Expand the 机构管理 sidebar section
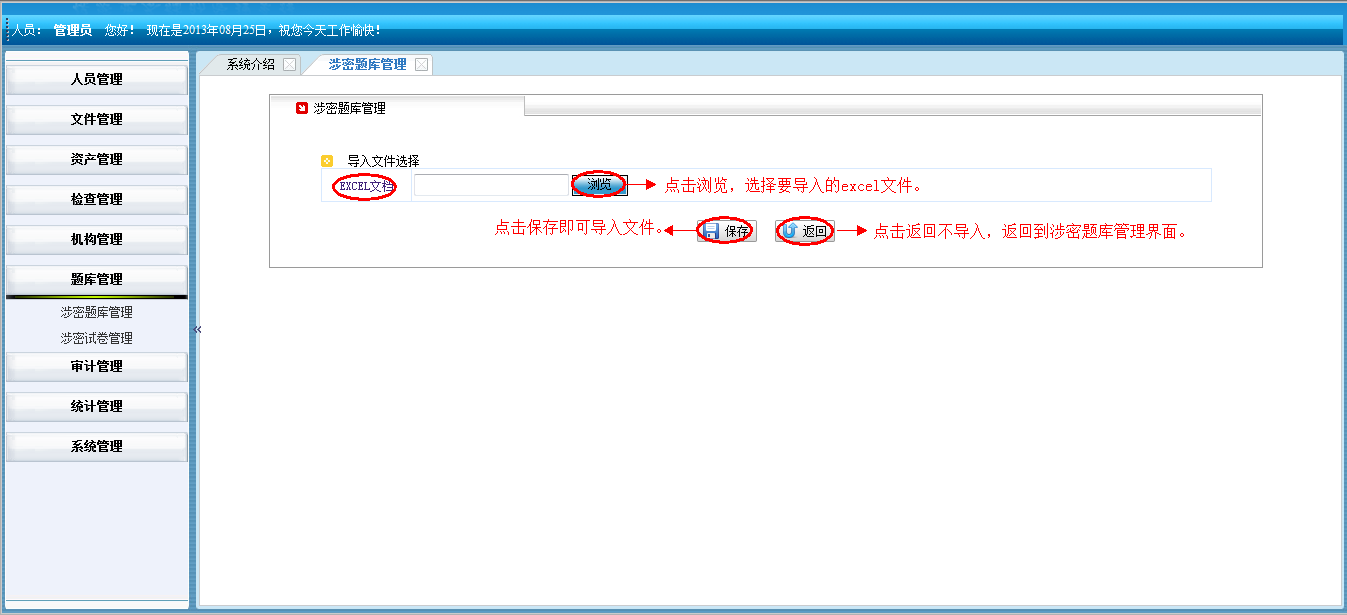Image resolution: width=1347 pixels, height=615 pixels. pyautogui.click(x=97, y=240)
